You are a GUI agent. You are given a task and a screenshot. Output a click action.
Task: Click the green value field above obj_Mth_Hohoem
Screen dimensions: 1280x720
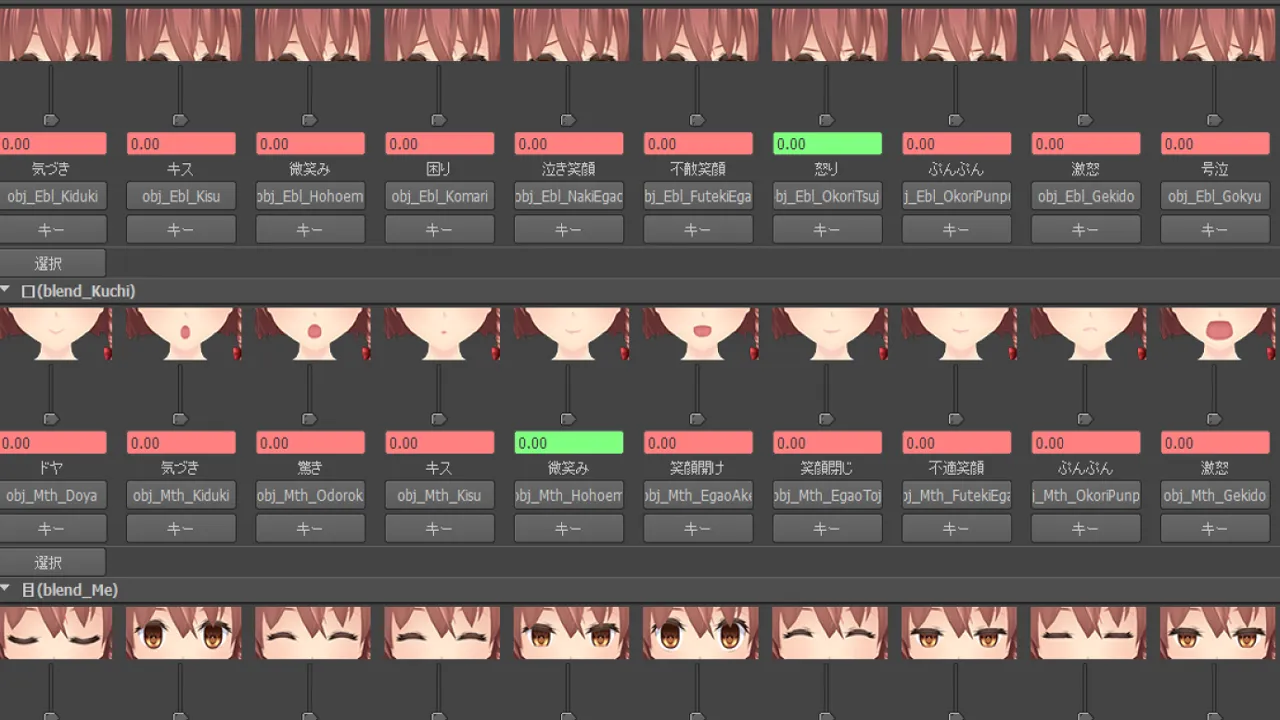[568, 443]
